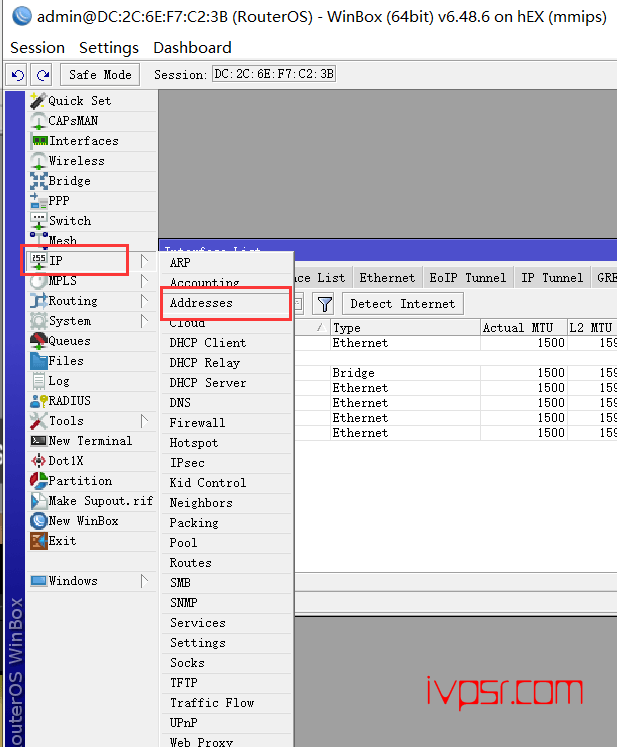Viewport: 617px width, 747px height.
Task: Click the System gear icon
Action: [x=38, y=321]
